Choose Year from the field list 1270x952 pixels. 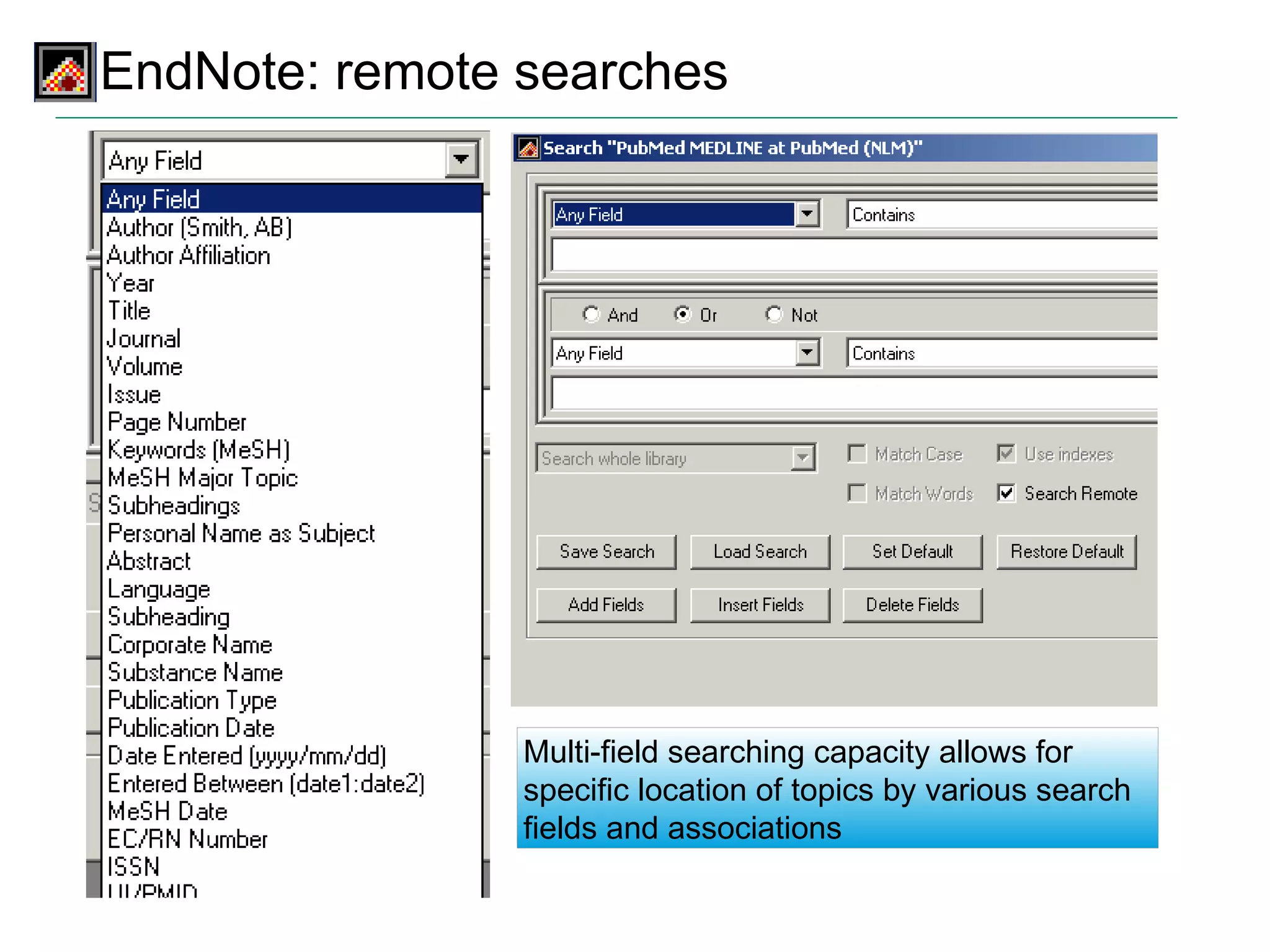(x=291, y=283)
